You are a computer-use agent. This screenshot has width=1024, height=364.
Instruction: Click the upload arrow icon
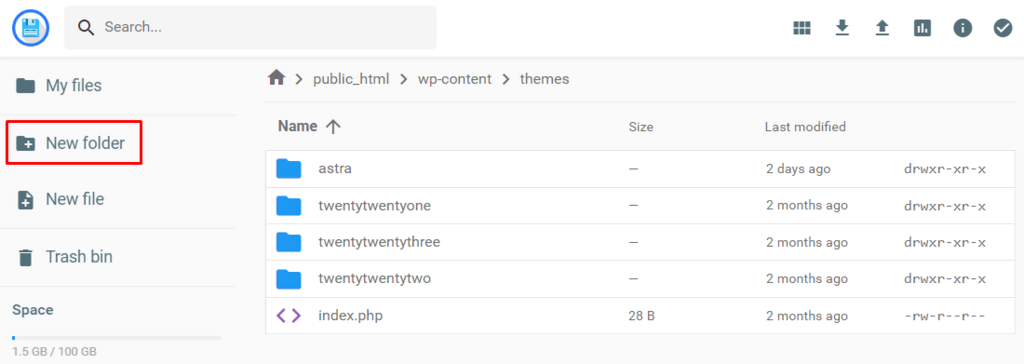point(882,28)
